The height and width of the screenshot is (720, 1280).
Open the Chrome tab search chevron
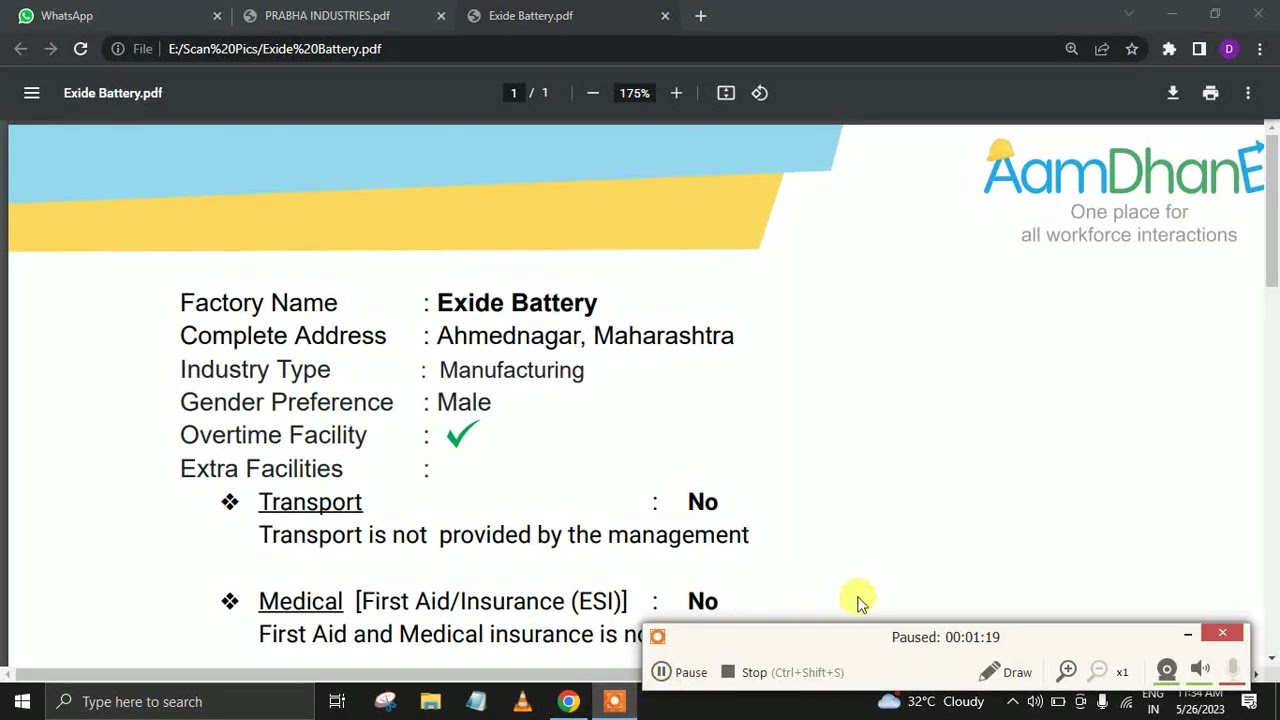(1129, 14)
